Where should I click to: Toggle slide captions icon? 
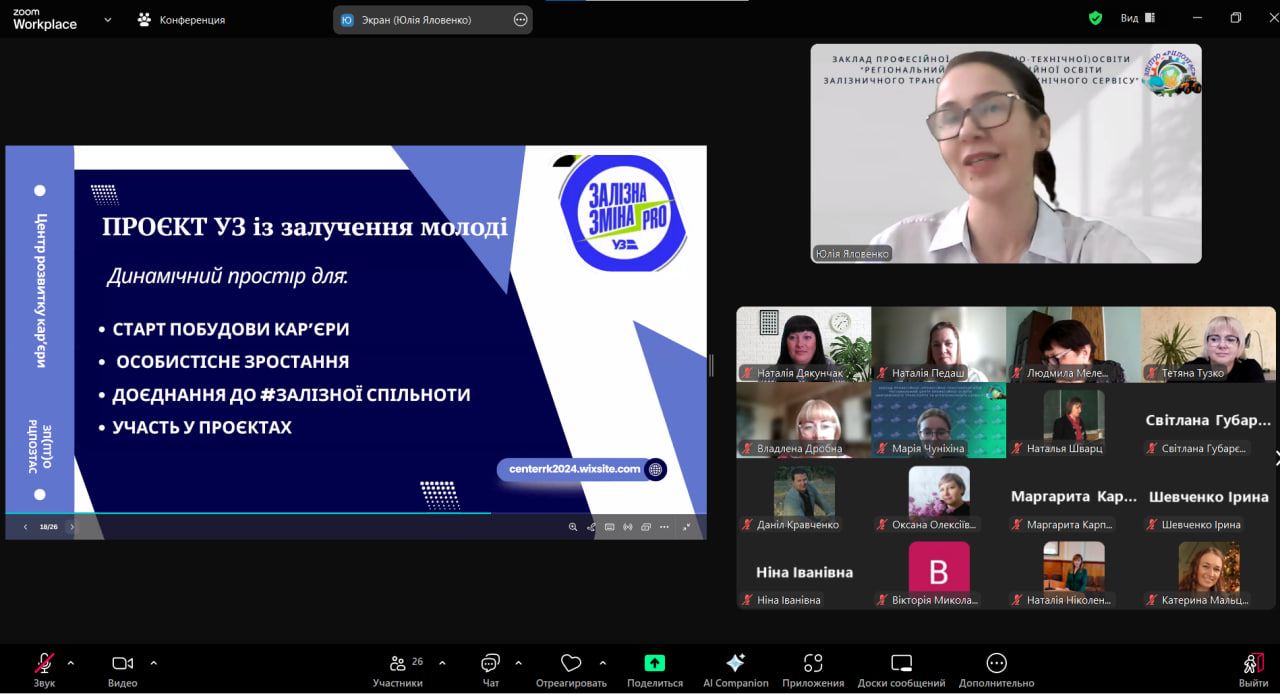coord(609,526)
